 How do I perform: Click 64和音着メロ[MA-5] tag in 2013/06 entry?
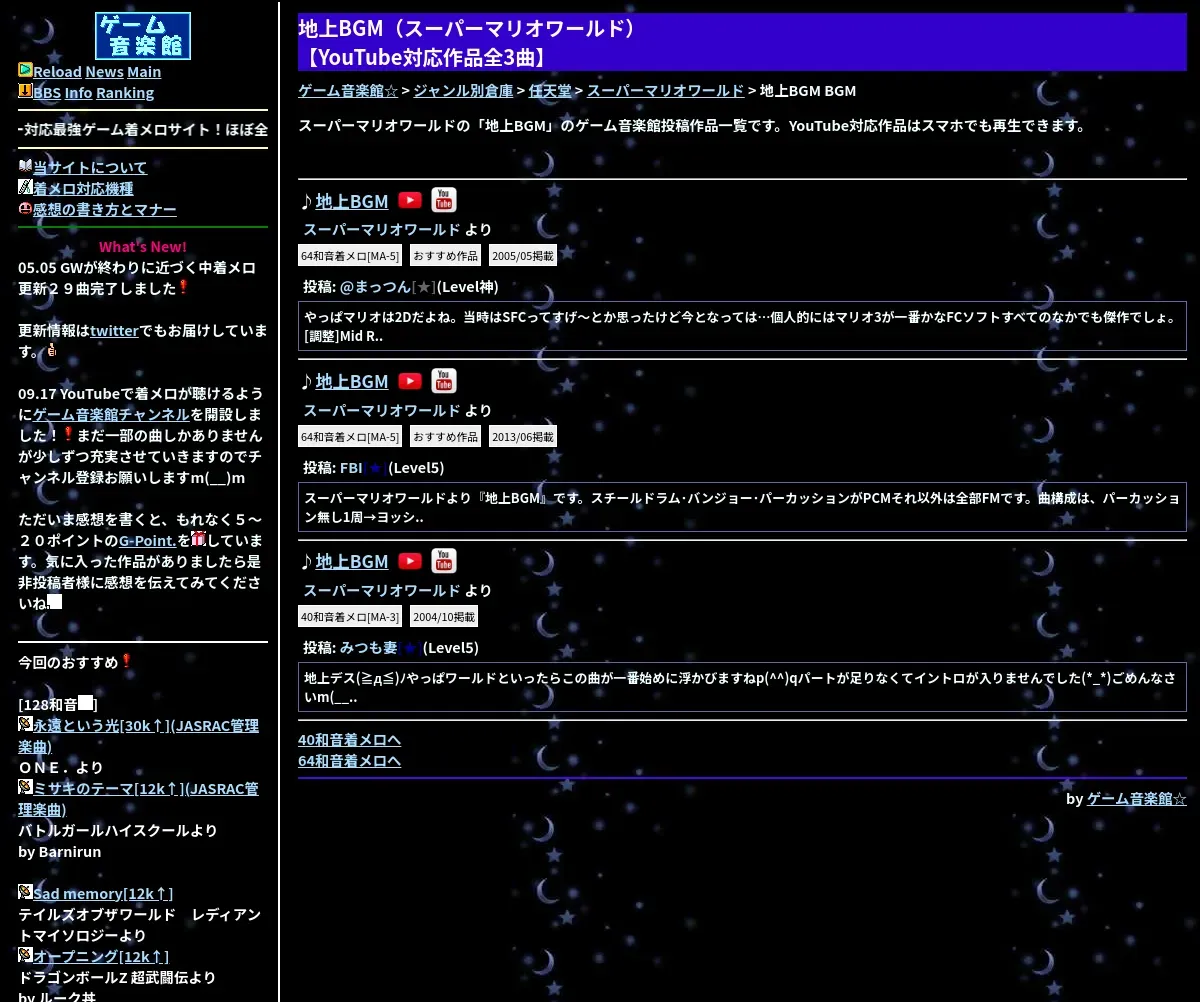tap(350, 436)
